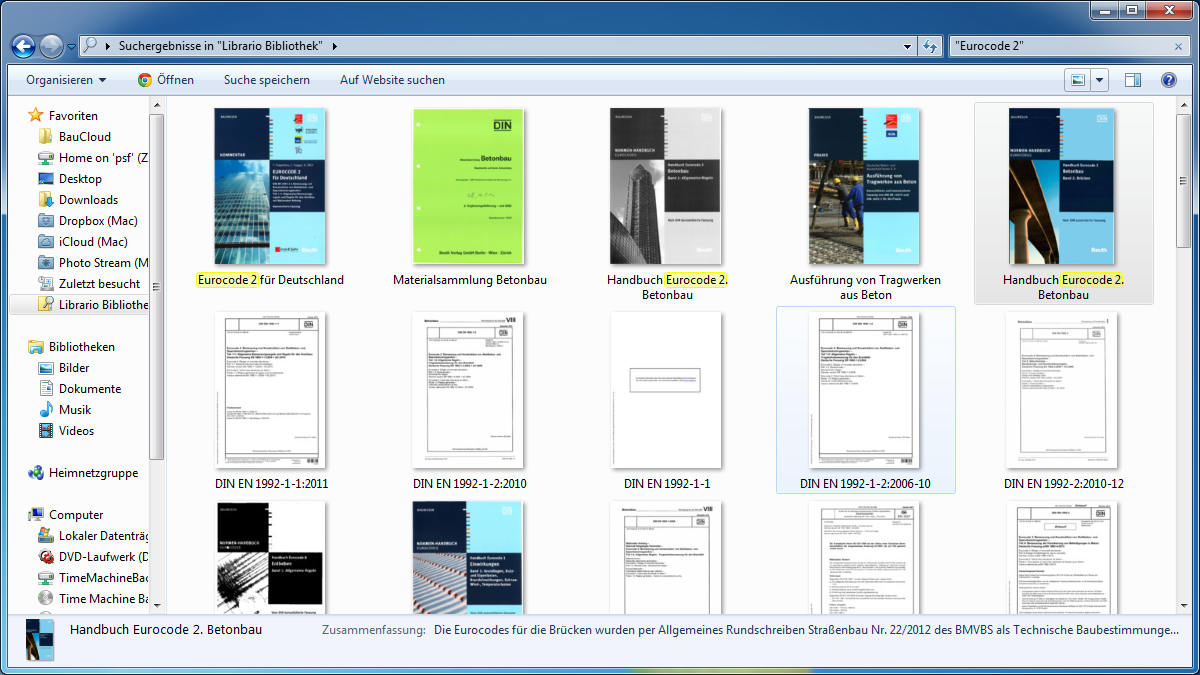Click the refresh button in address bar

(930, 46)
